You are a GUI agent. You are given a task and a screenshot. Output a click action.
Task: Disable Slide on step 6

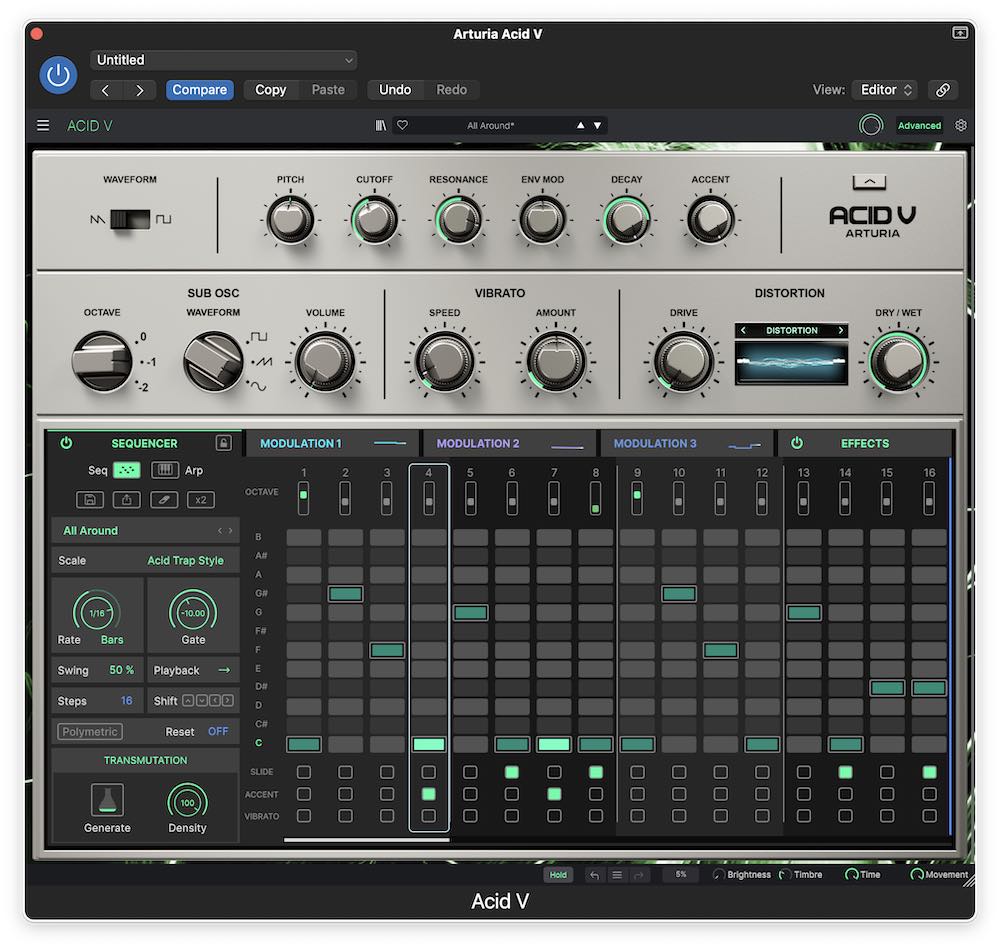[x=511, y=772]
